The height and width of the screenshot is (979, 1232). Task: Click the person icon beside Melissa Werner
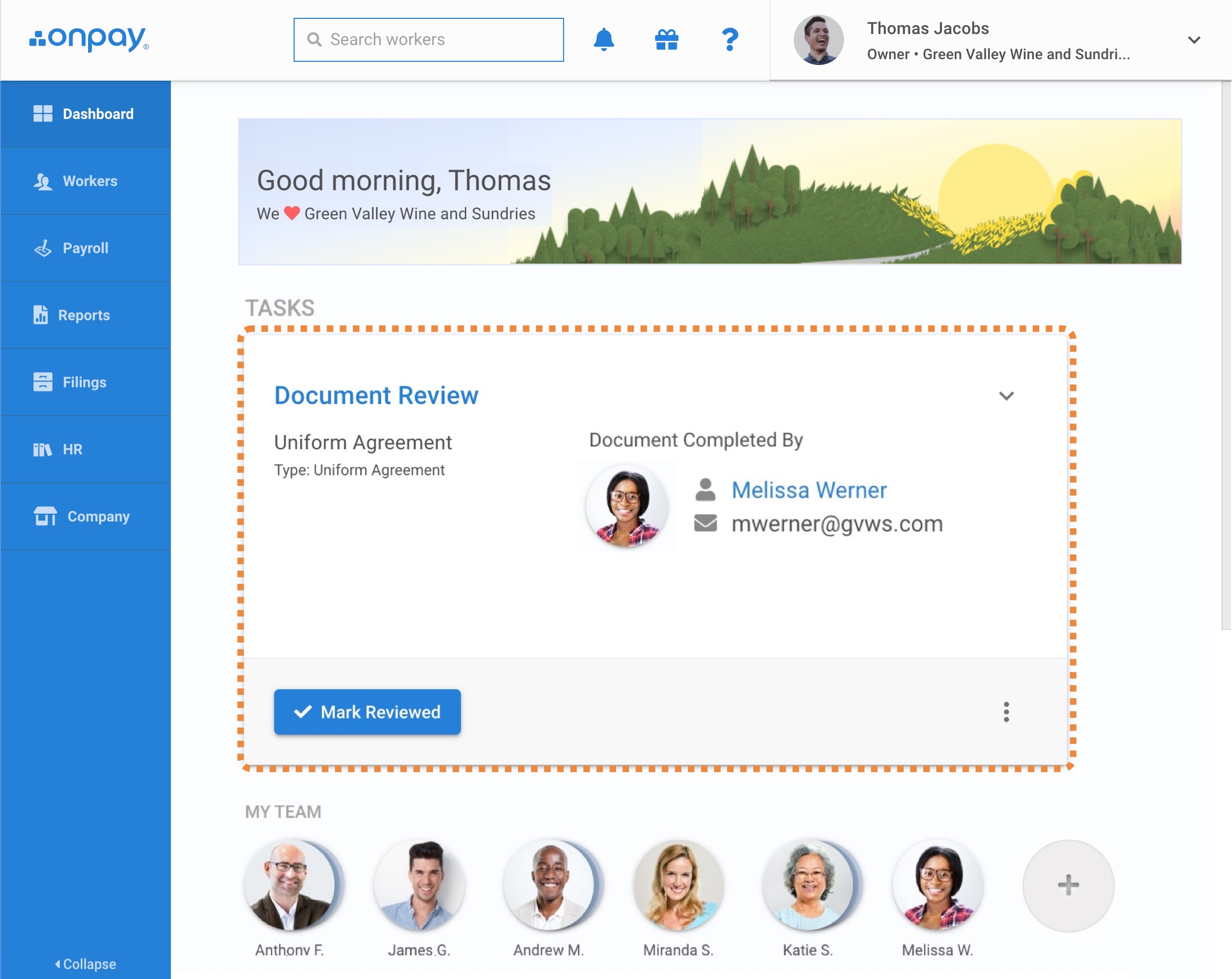click(x=705, y=490)
